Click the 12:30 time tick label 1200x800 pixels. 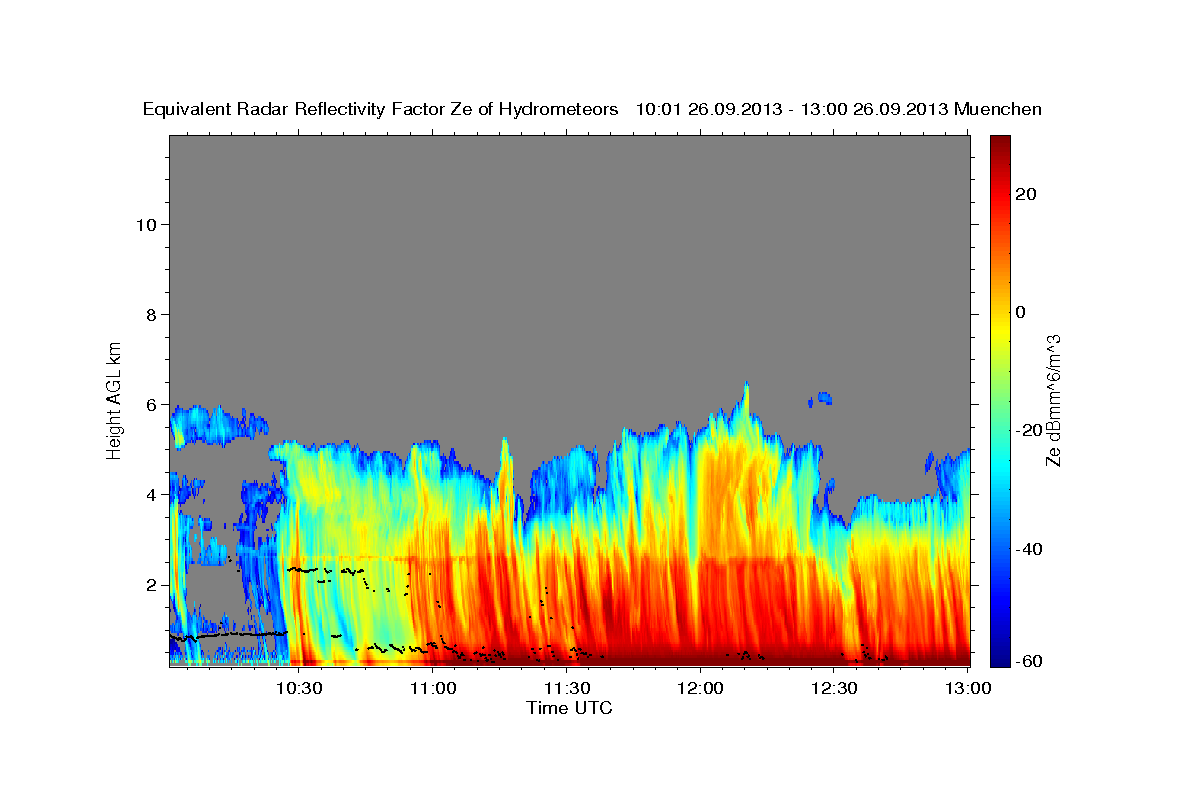[834, 688]
